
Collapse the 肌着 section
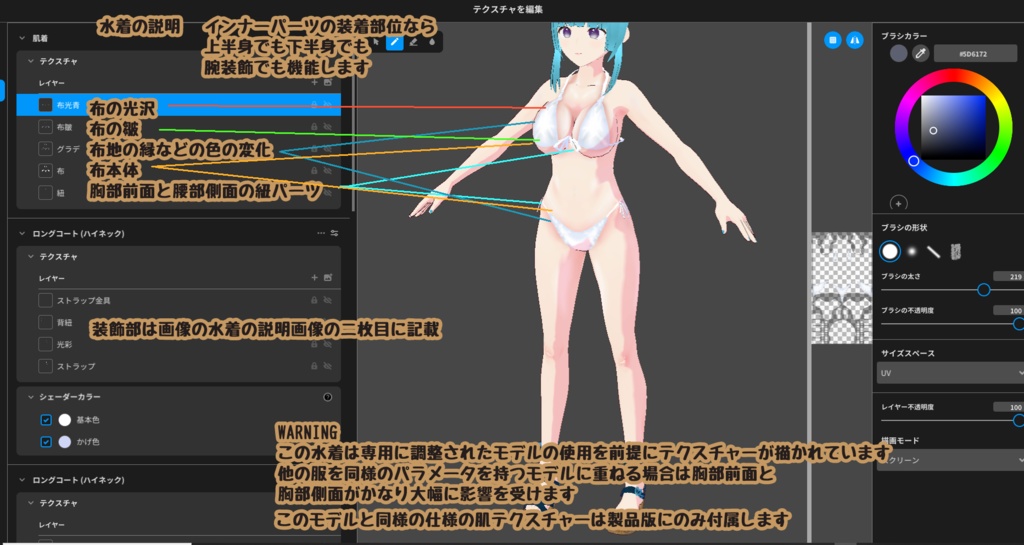22,39
